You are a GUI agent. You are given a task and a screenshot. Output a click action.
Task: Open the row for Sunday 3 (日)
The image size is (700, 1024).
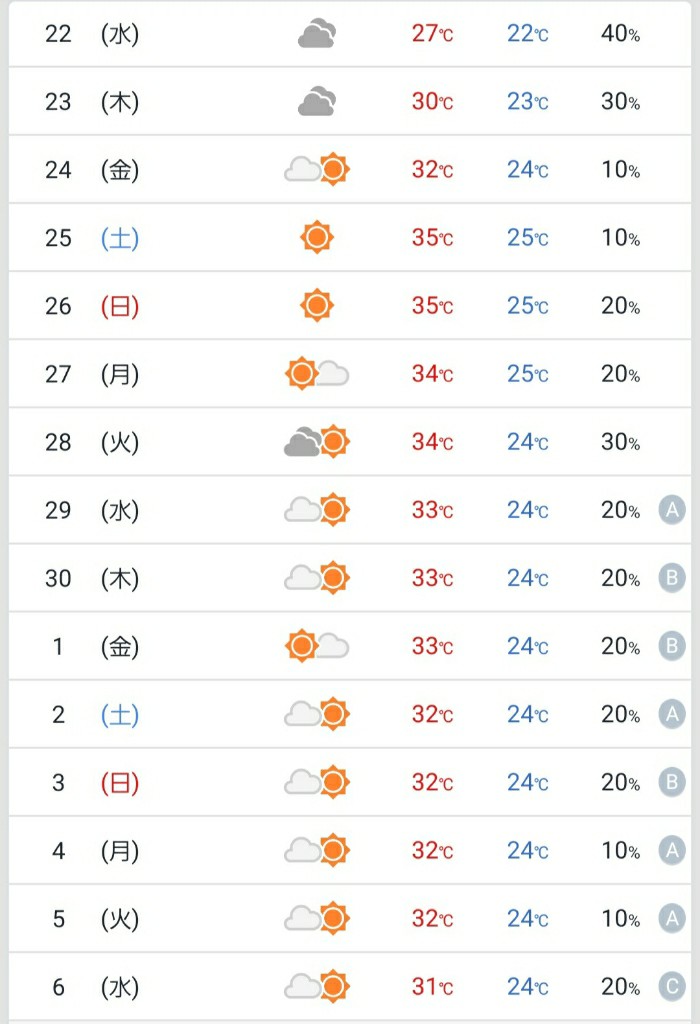(x=350, y=782)
